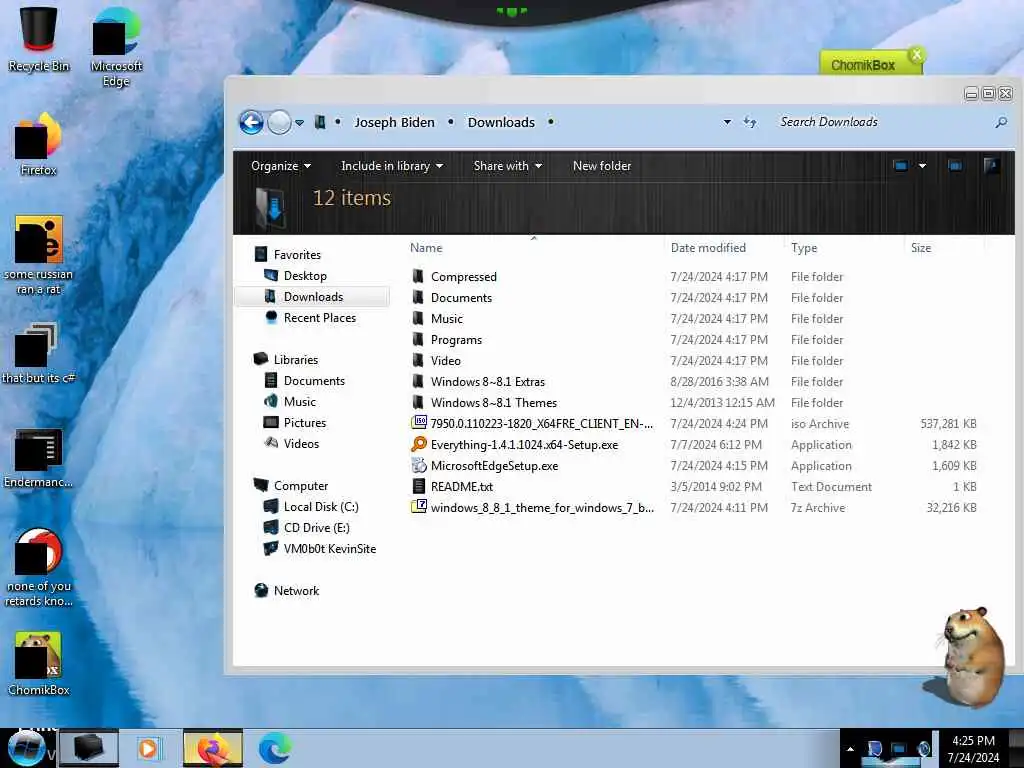Select the 7950.0.110223-1820 ISO file
This screenshot has width=1024, height=768.
541,423
